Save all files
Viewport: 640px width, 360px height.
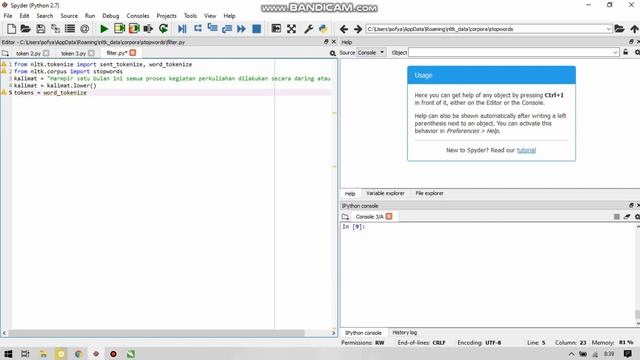(55, 29)
